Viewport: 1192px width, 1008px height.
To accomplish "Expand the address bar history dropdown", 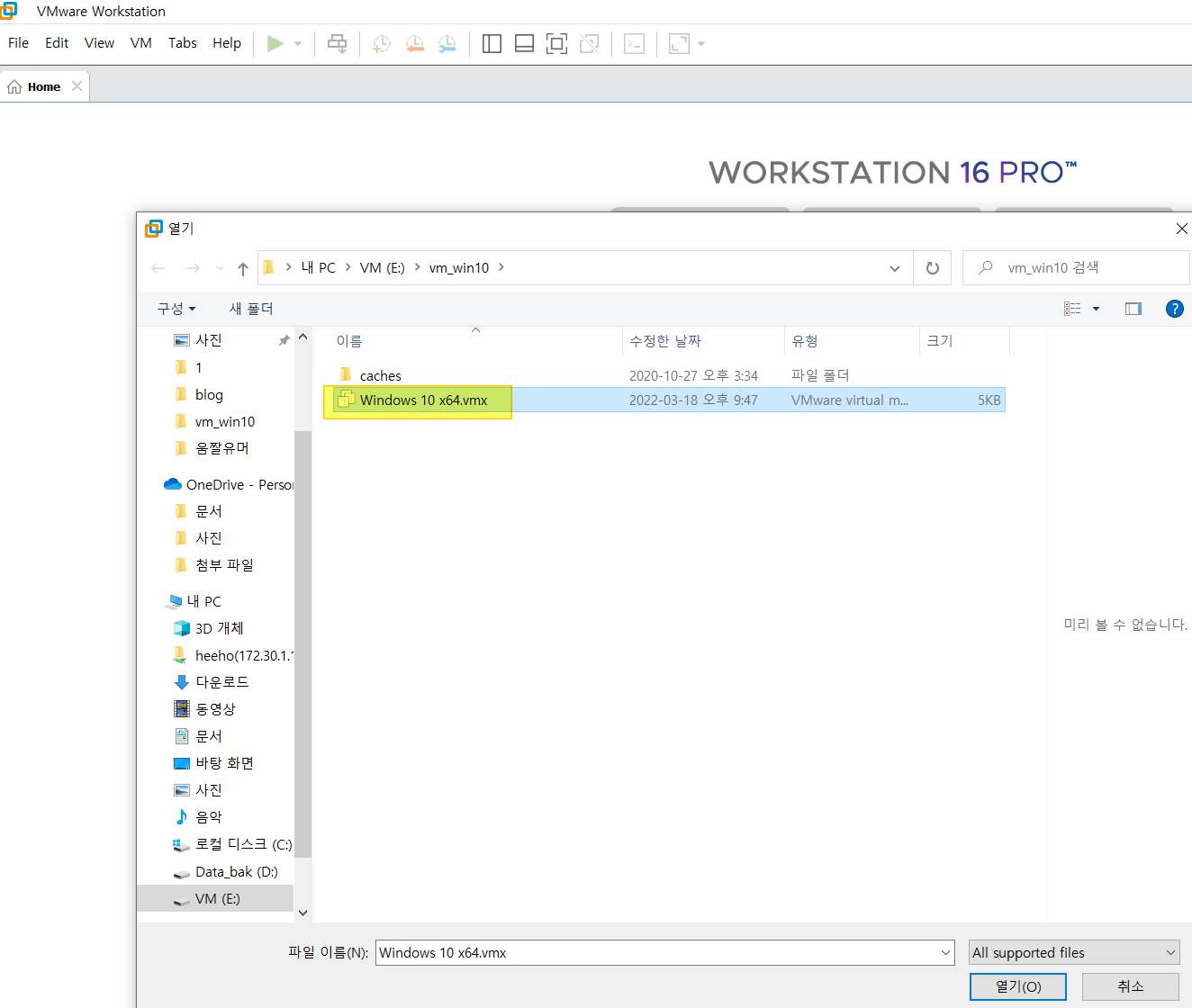I will tap(895, 268).
